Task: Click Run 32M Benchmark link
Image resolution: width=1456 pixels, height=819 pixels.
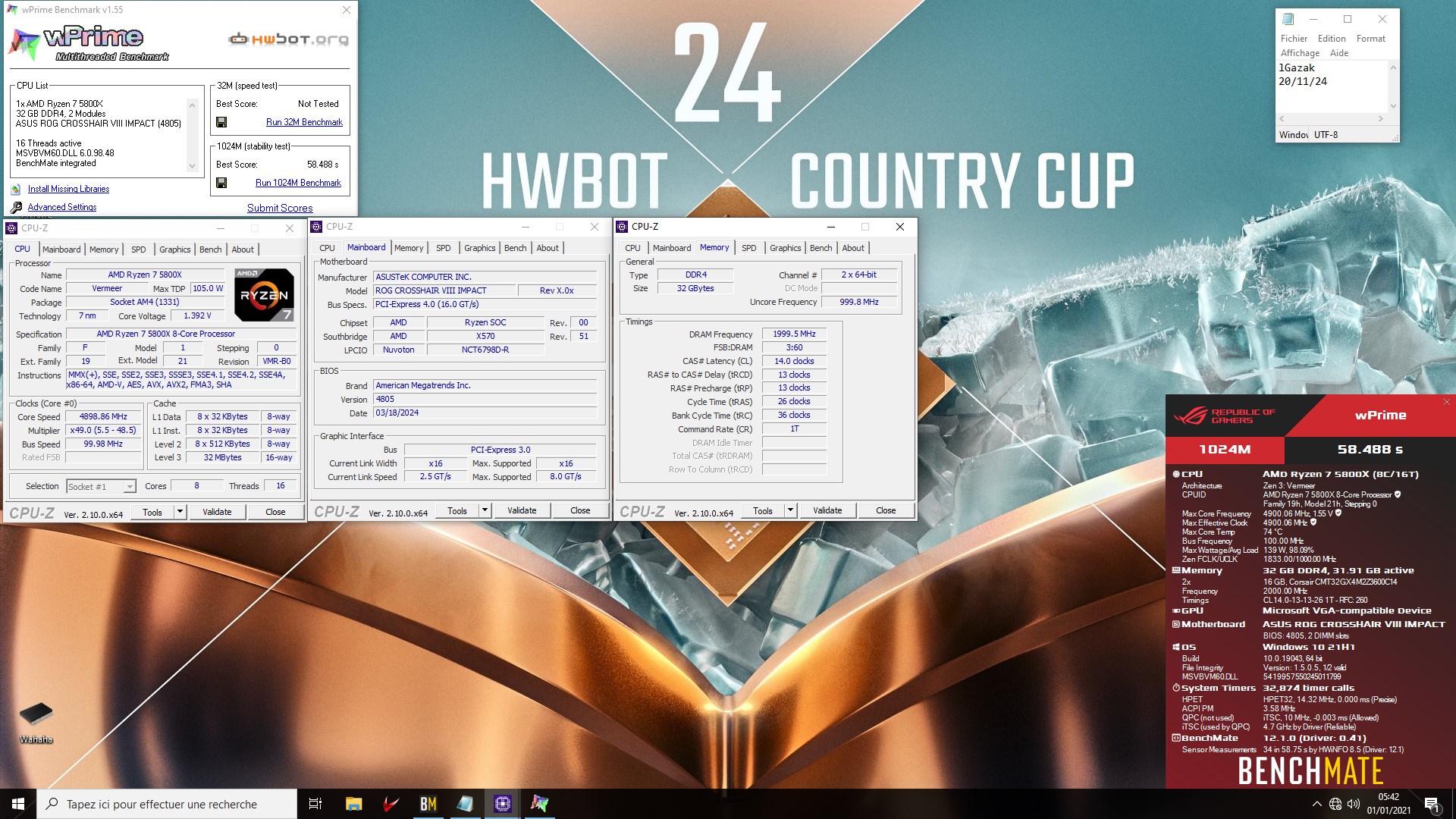Action: (304, 122)
